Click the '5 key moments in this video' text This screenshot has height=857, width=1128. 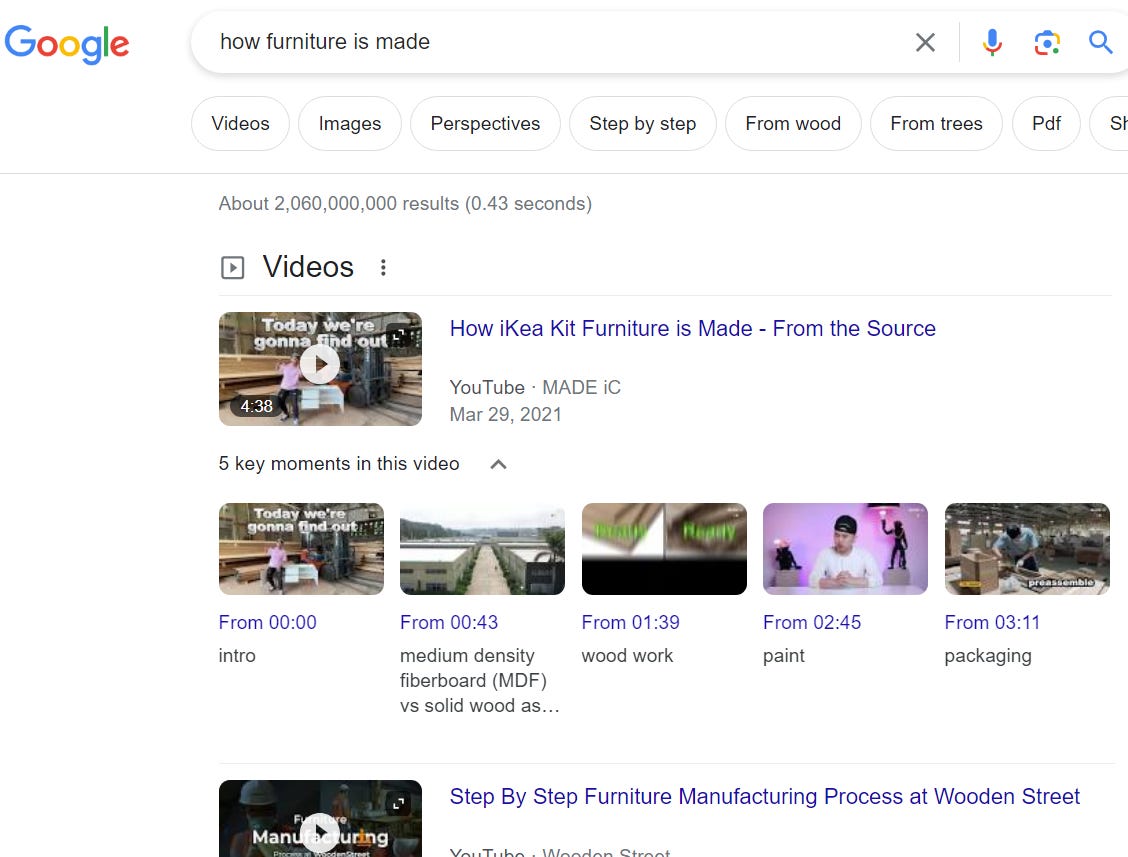339,464
